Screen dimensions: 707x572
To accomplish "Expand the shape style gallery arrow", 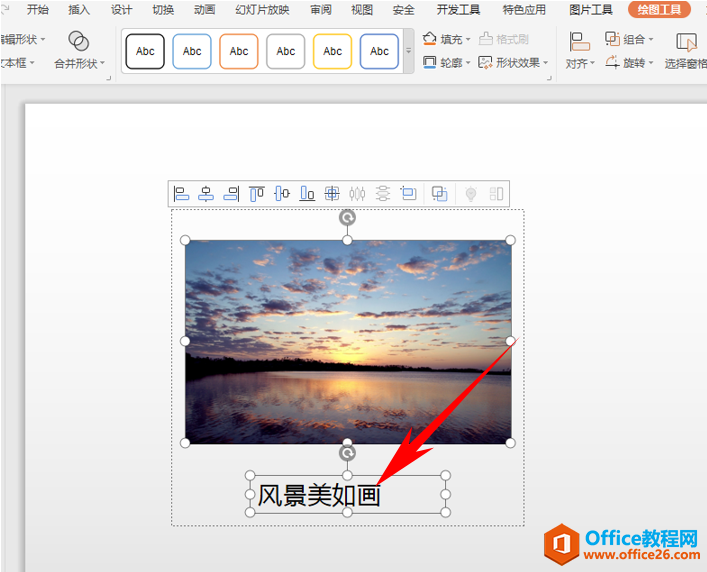I will pos(408,51).
